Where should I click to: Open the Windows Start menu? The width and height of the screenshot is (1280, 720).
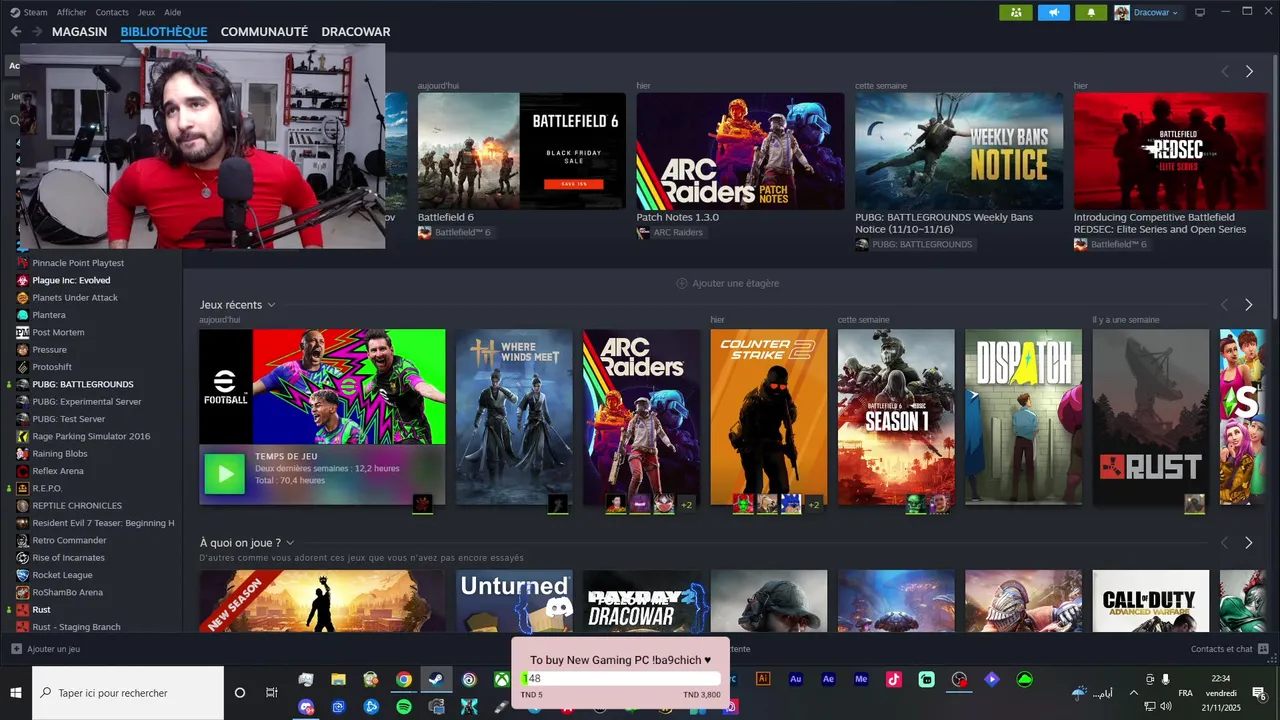[16, 693]
